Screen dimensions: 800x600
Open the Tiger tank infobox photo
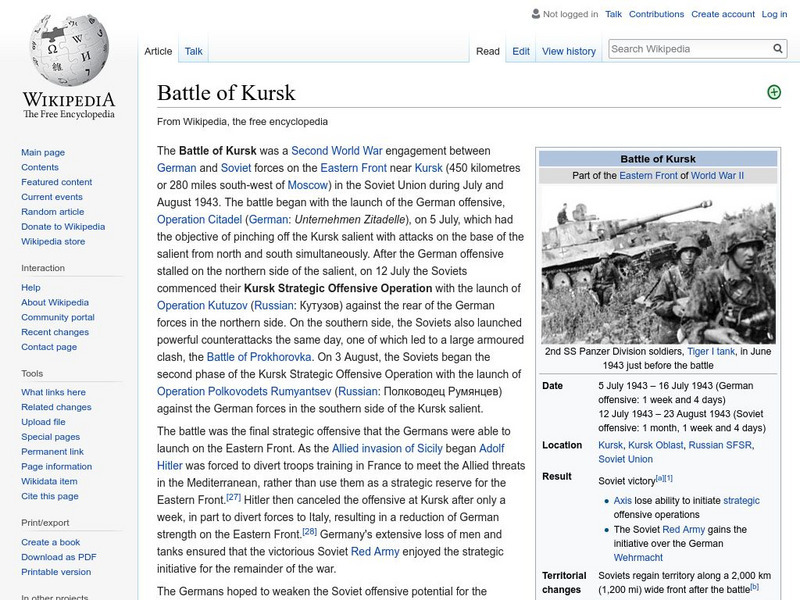coord(658,264)
